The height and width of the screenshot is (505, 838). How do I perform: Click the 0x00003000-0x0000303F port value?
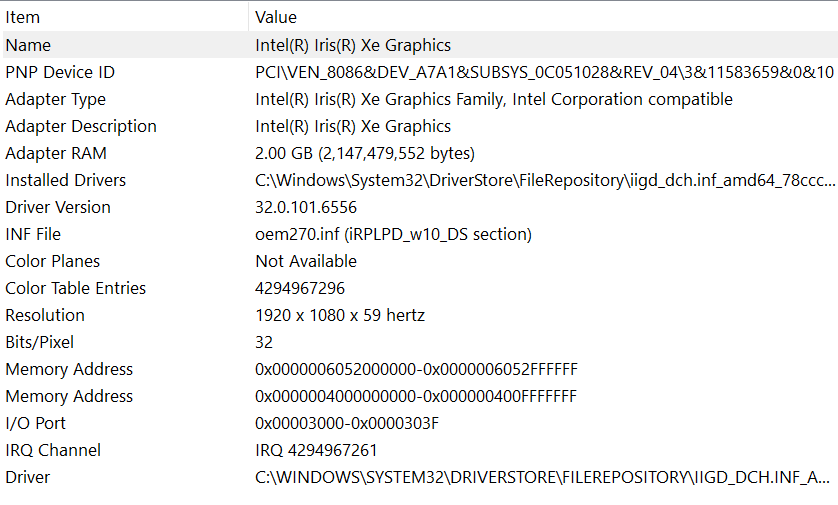pos(347,423)
